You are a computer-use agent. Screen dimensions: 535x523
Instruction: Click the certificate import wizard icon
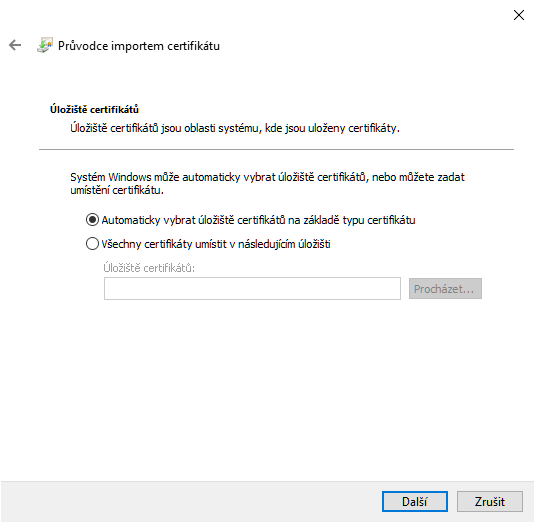[45, 45]
